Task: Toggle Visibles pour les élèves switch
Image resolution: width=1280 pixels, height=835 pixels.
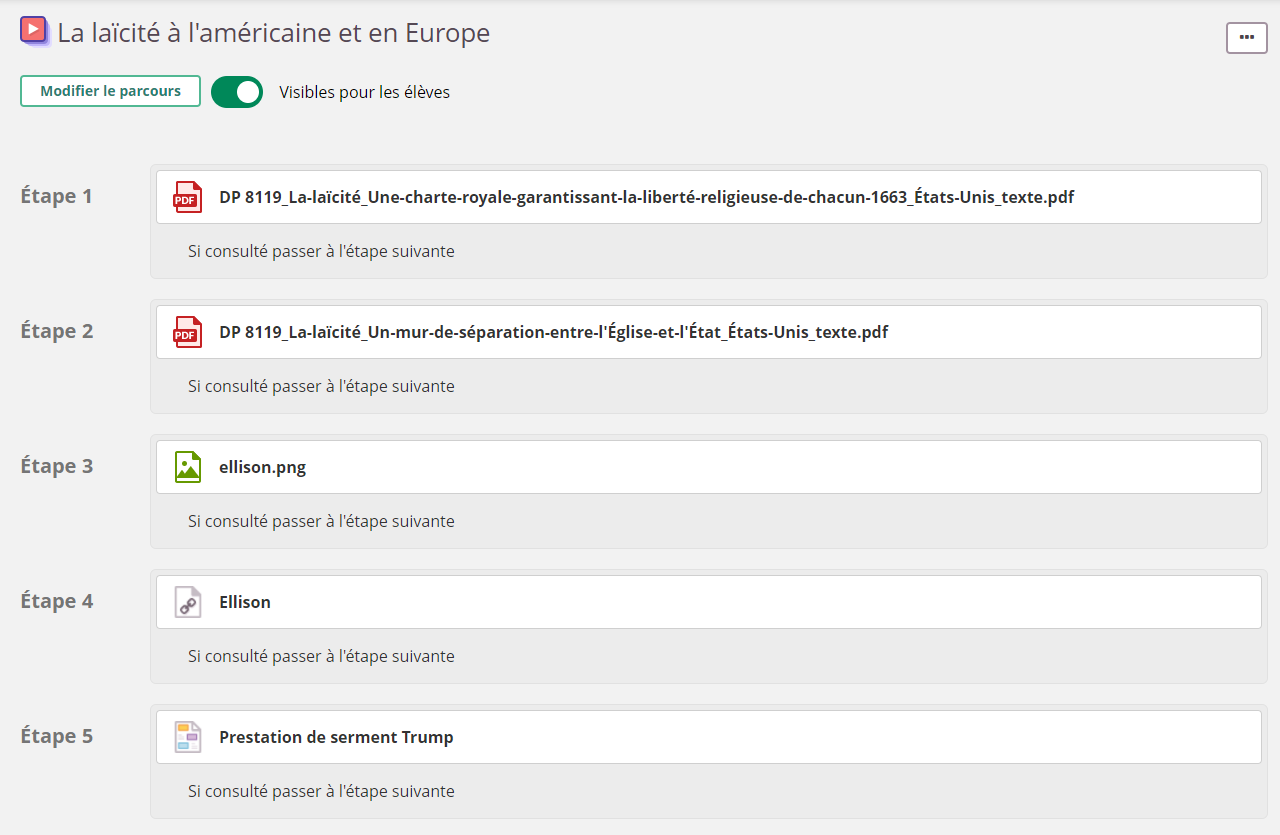Action: coord(237,92)
